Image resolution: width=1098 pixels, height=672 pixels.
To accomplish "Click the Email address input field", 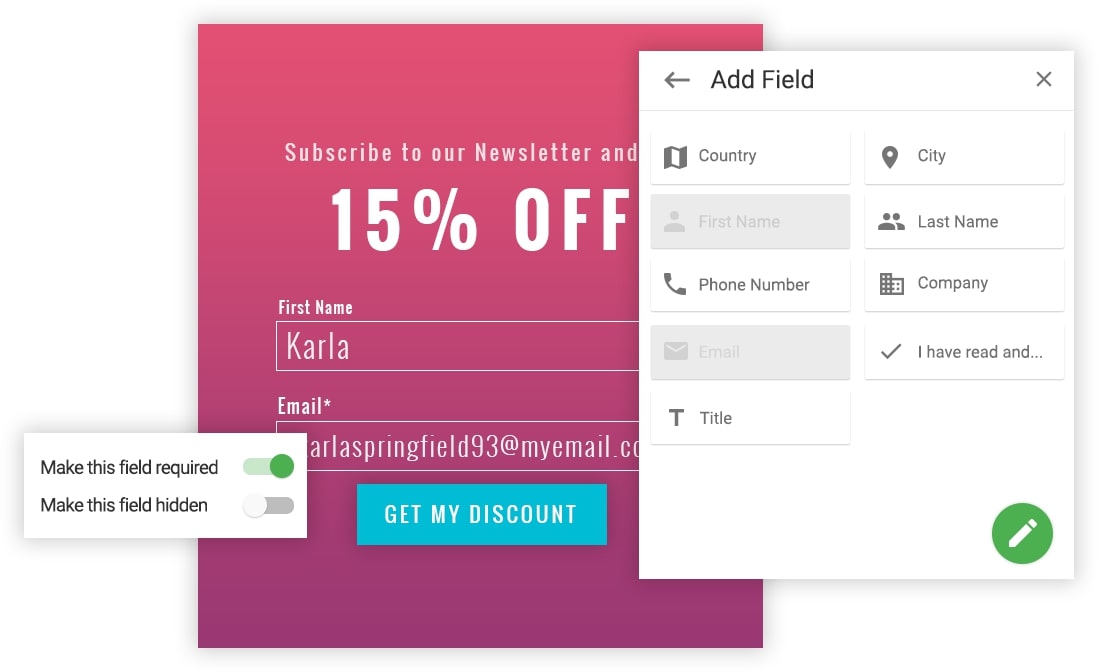I will [x=457, y=446].
